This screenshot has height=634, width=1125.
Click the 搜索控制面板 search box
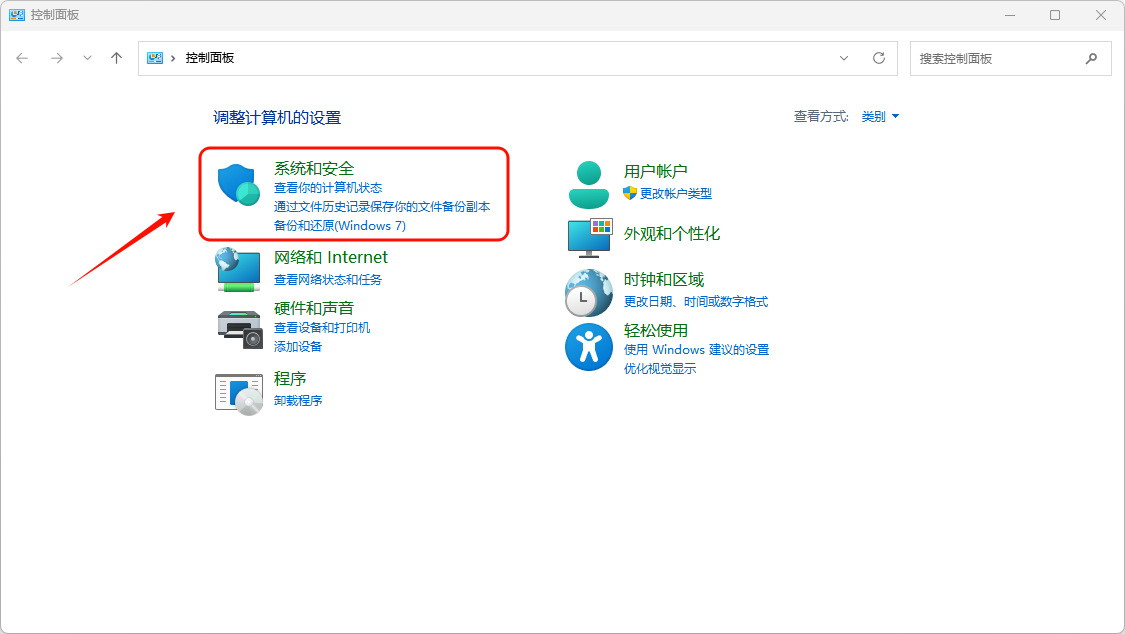point(998,59)
